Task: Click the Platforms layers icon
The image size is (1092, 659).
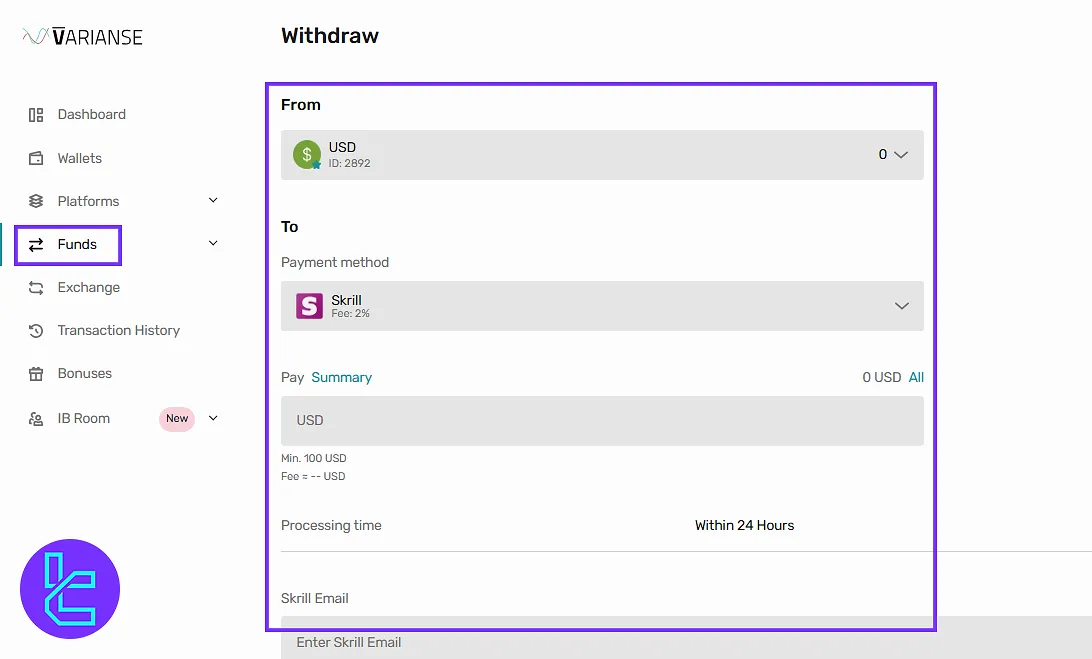Action: click(36, 201)
